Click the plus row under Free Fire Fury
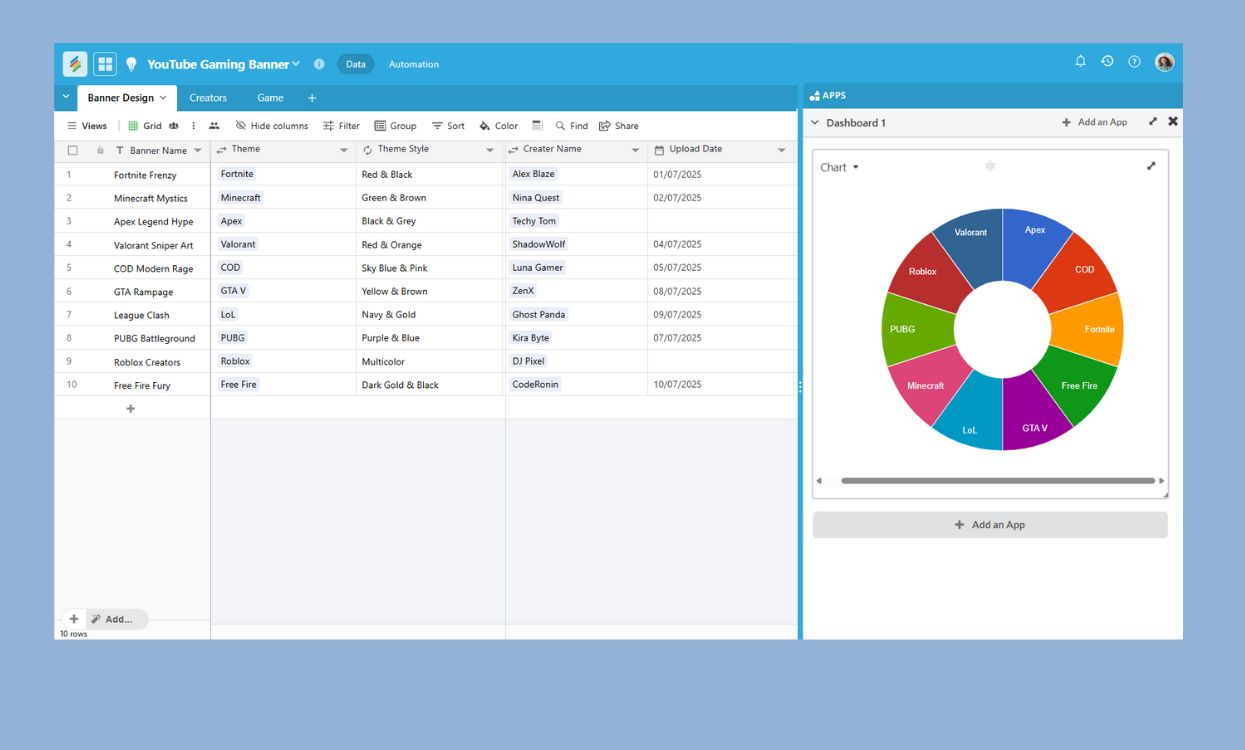This screenshot has height=750, width=1245. click(131, 408)
